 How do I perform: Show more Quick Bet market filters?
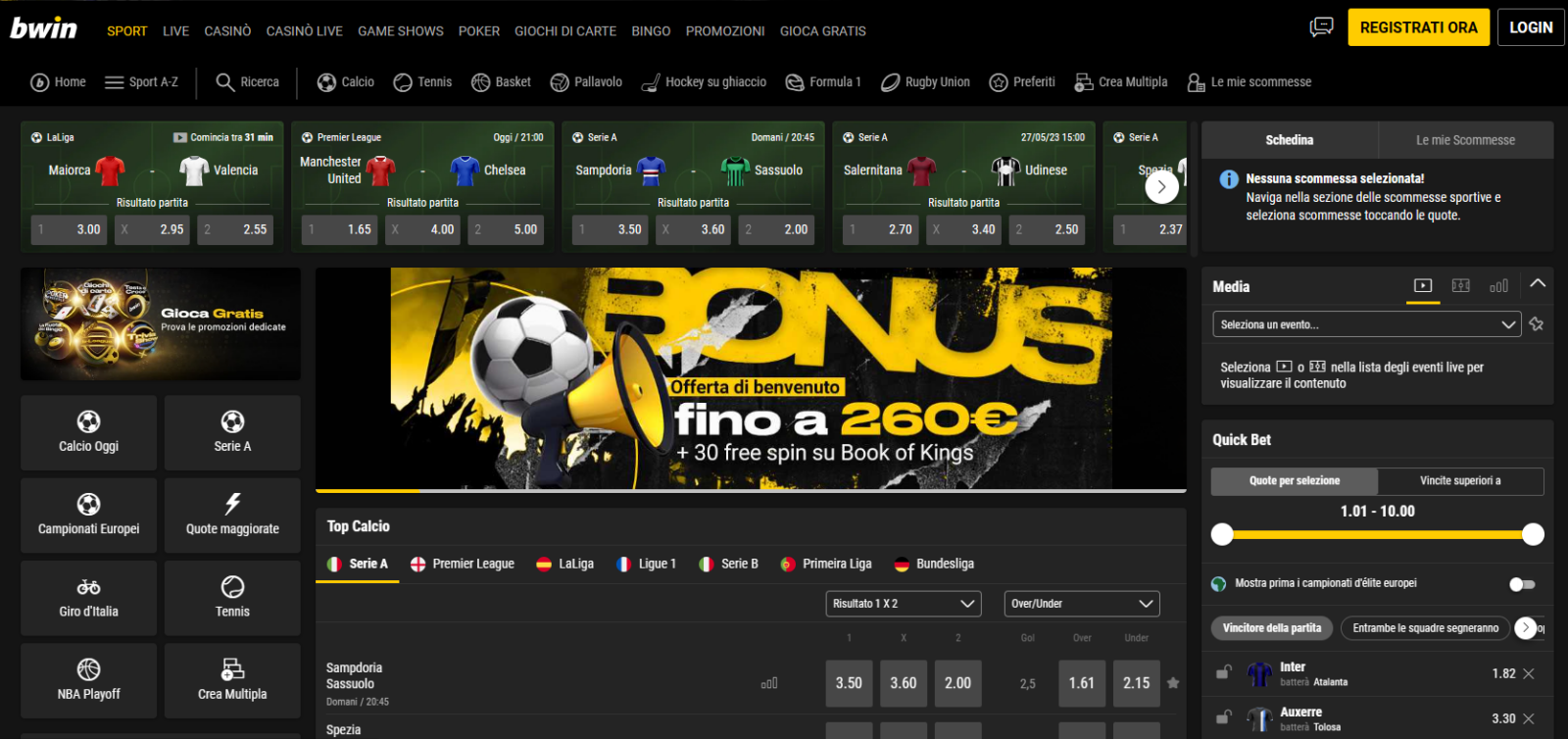coord(1526,628)
